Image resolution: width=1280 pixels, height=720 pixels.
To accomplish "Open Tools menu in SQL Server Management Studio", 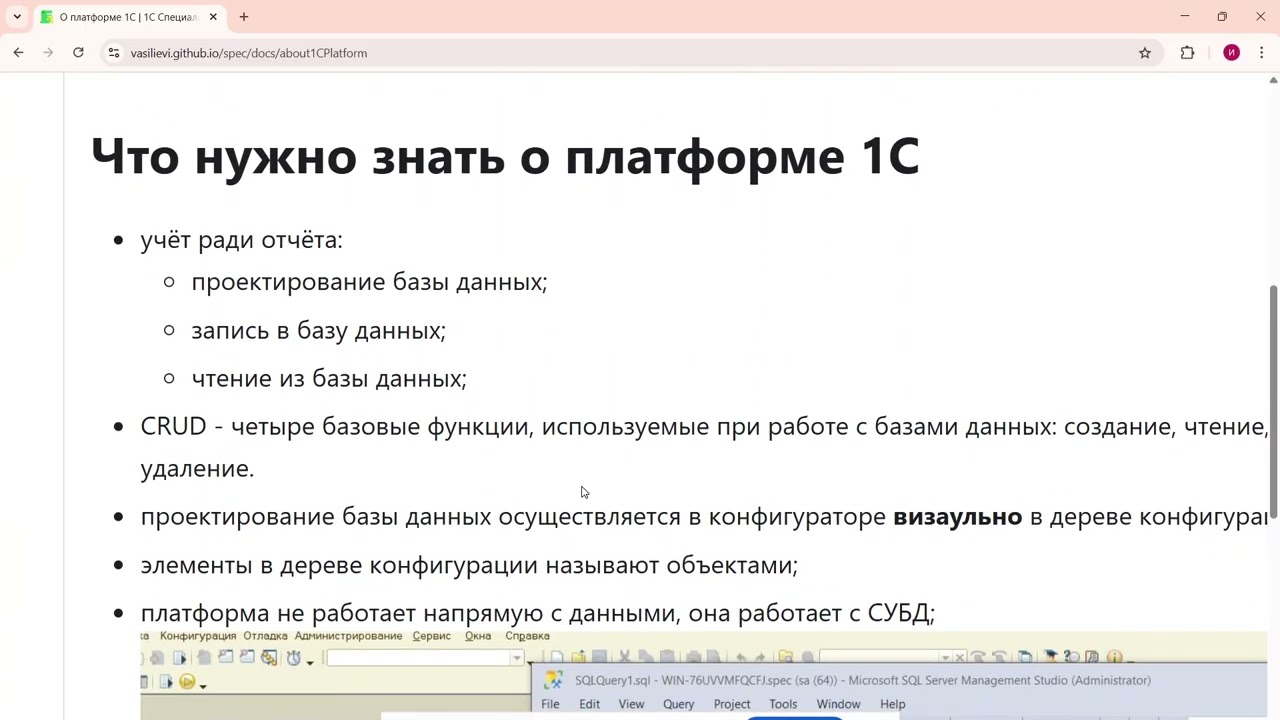I will coord(783,704).
